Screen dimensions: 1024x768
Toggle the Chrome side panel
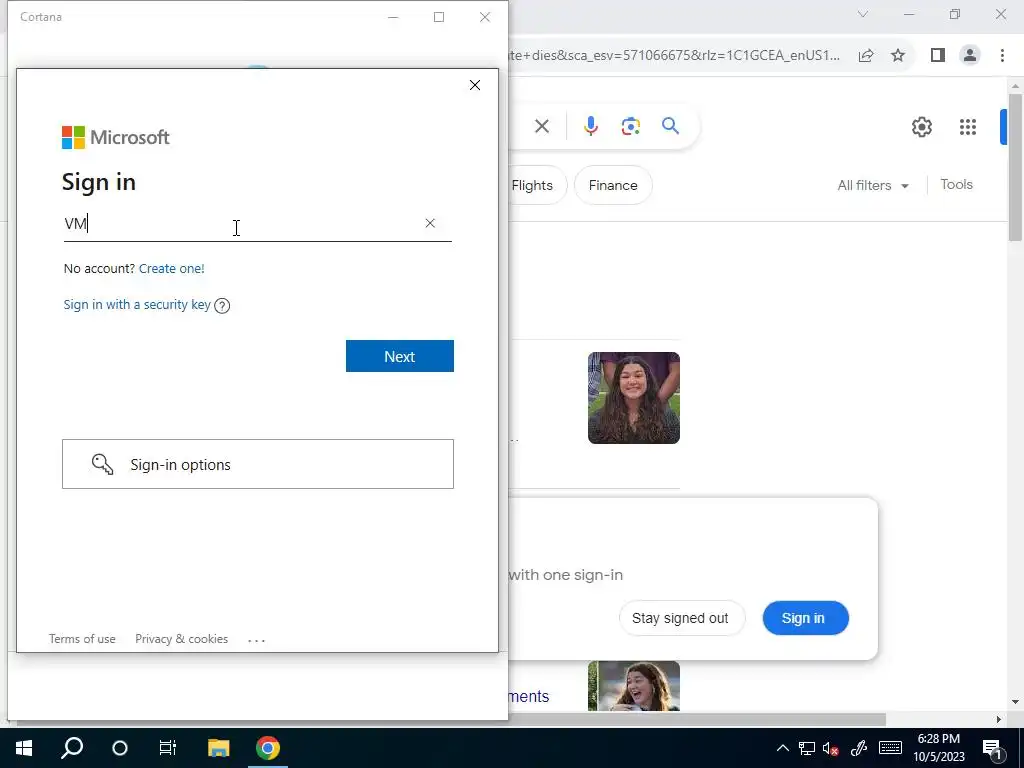[x=938, y=56]
